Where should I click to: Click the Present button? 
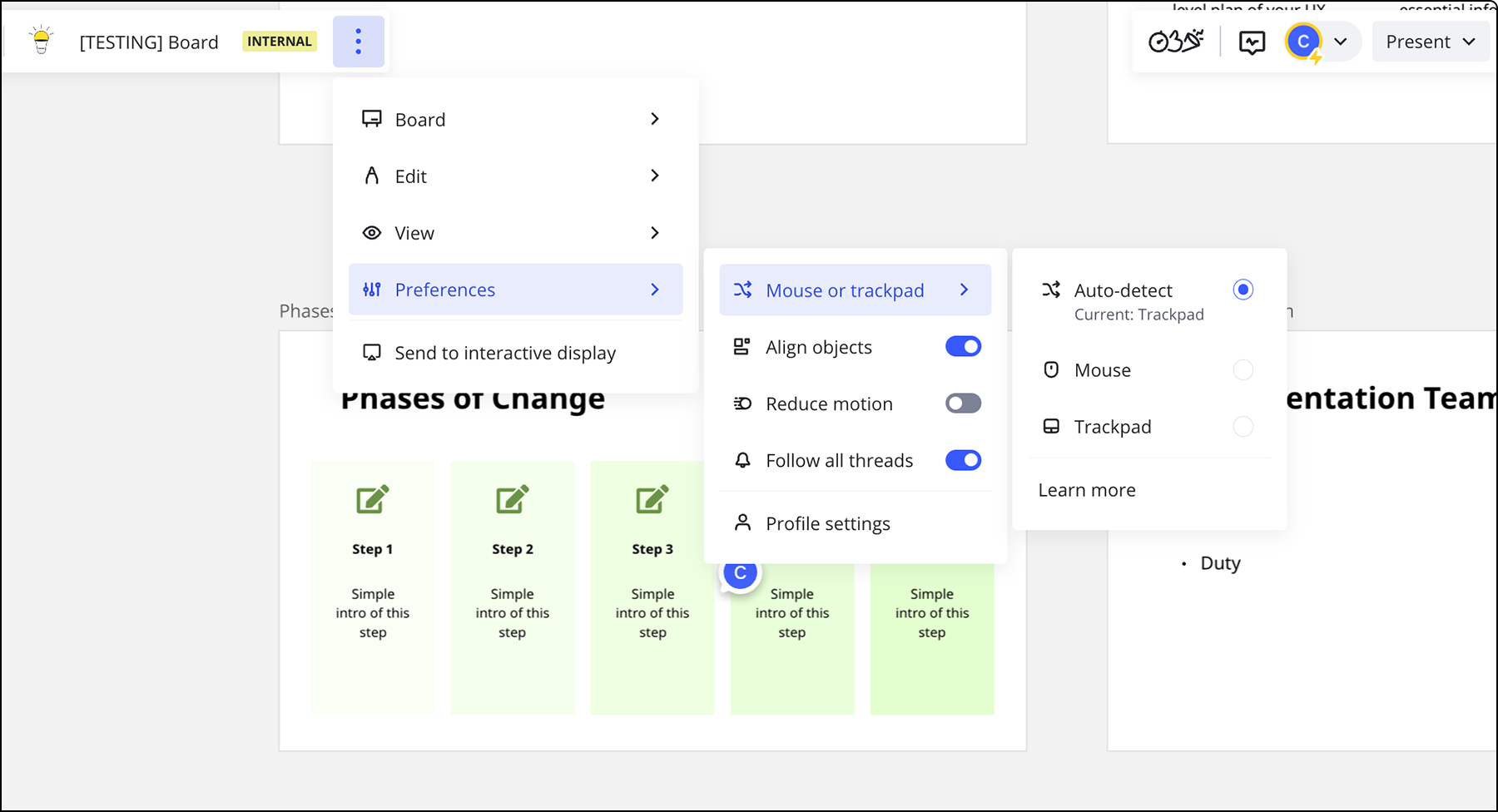(x=1431, y=42)
